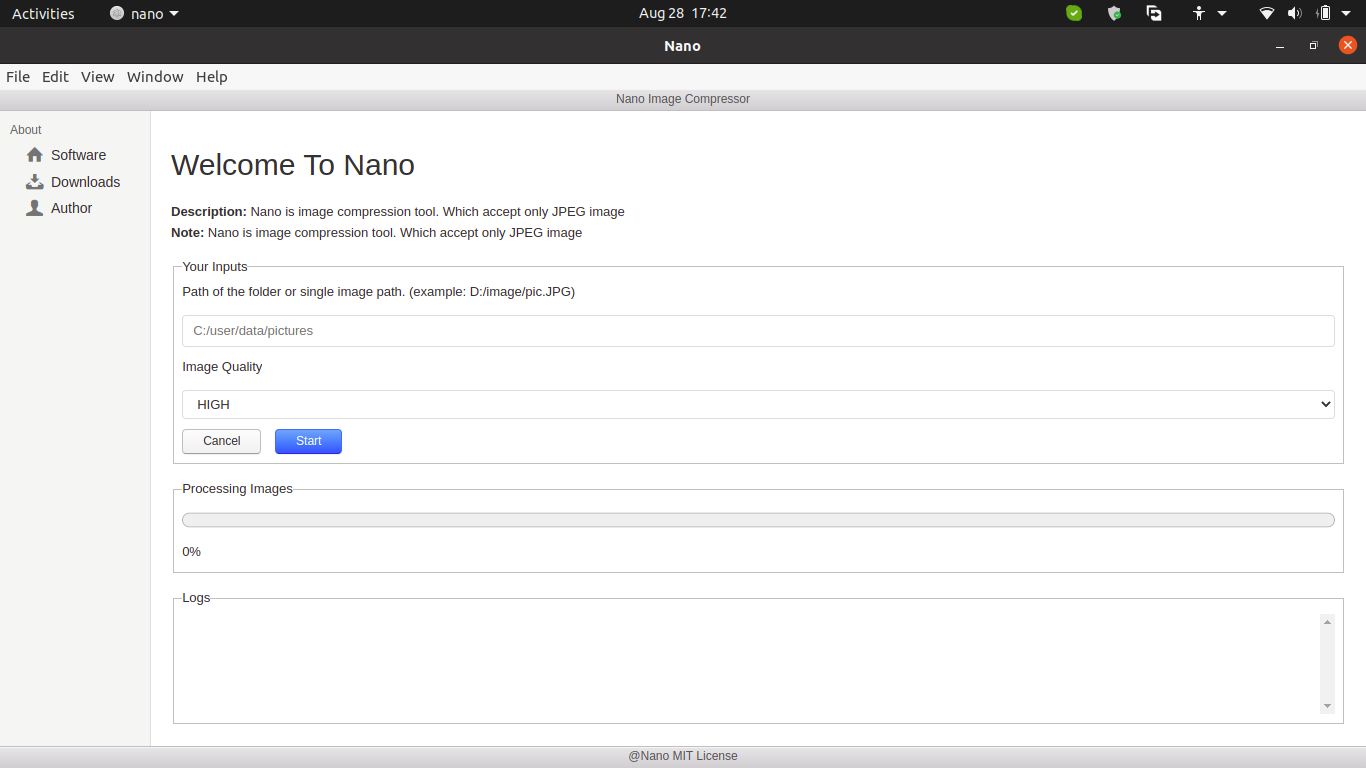This screenshot has height=768, width=1366.
Task: Open the clock showing Aug 28 17:42
Action: pos(683,14)
